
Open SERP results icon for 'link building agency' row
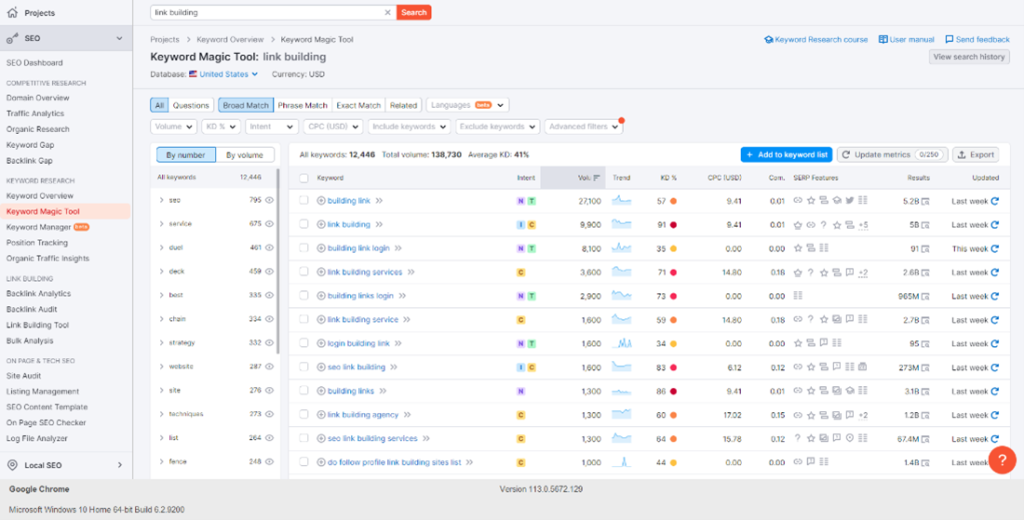coord(925,415)
